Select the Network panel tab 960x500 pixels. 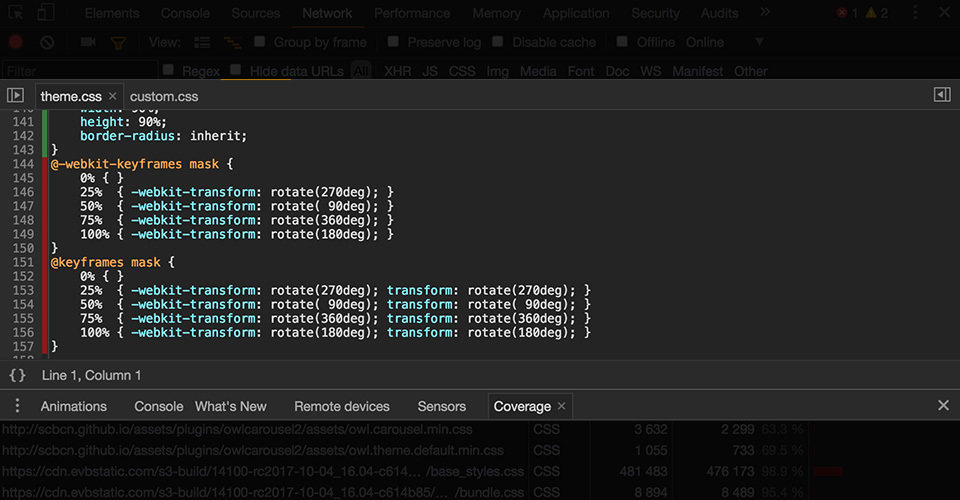click(327, 13)
